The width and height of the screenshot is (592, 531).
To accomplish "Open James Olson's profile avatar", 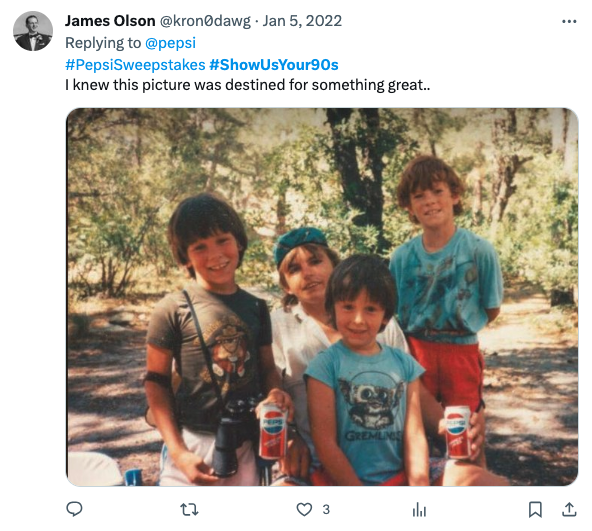I will pos(33,31).
